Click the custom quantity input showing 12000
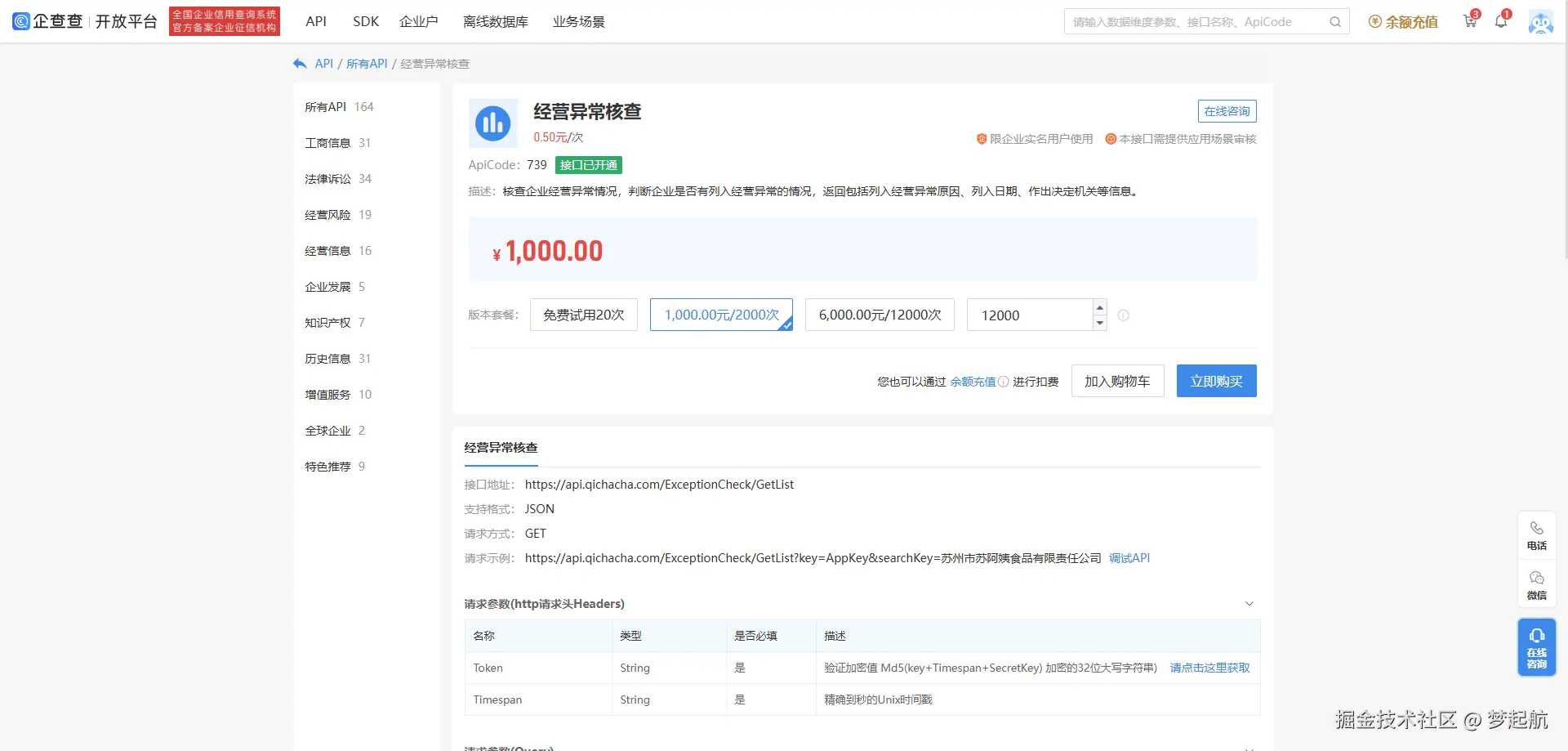Screen dimensions: 1568x751 pyautogui.click(x=1030, y=315)
